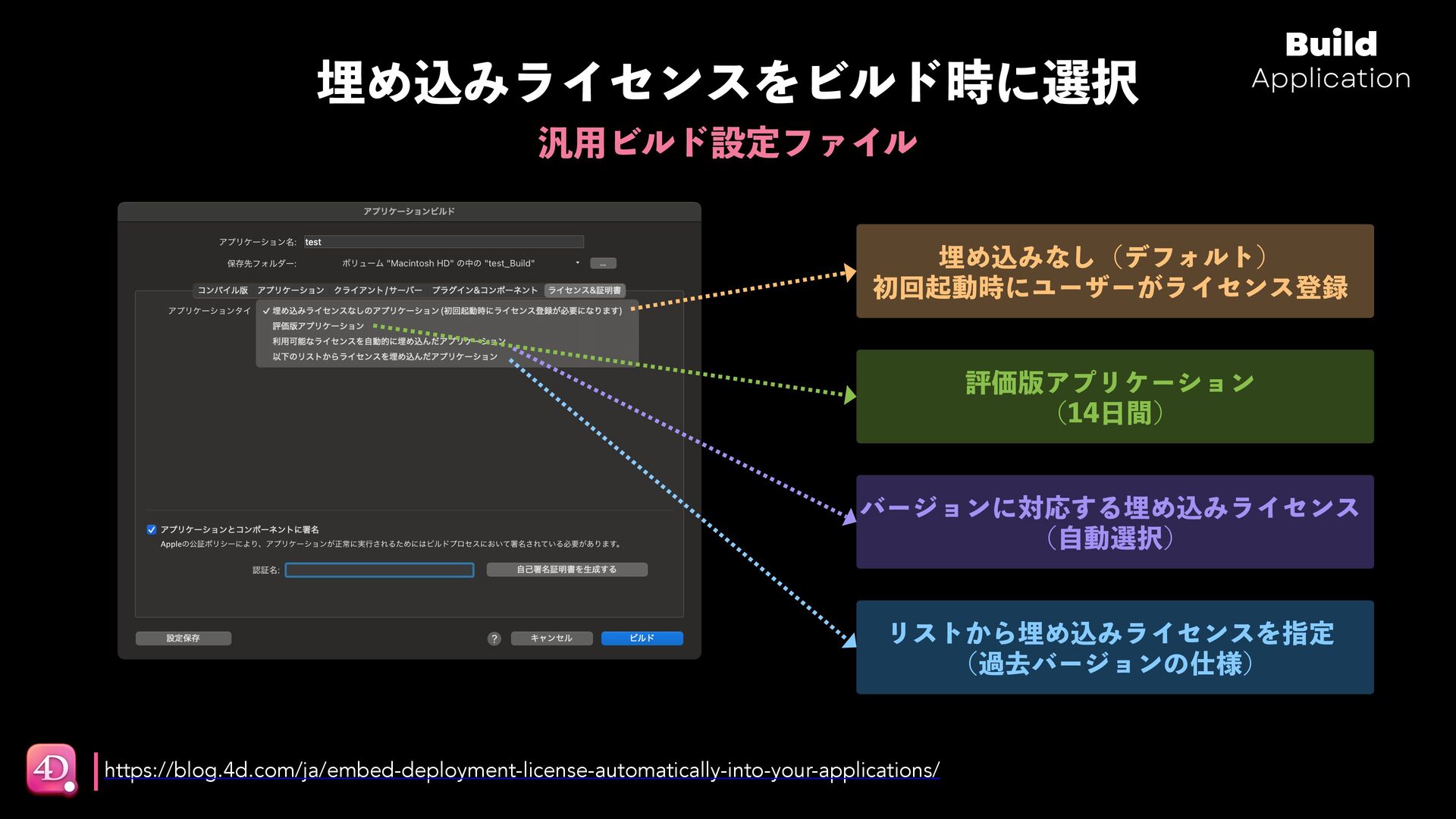Click the help question mark icon
Screen dimensions: 1456x819
coord(494,639)
